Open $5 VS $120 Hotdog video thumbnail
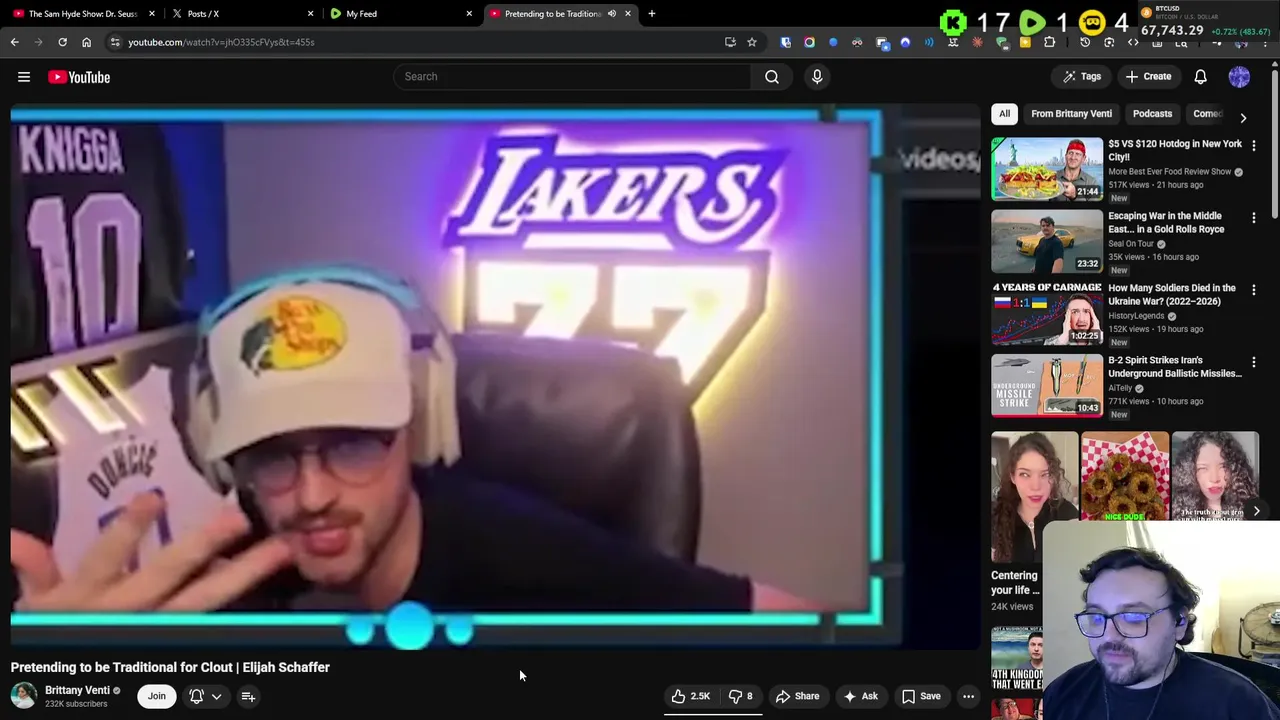Image resolution: width=1280 pixels, height=720 pixels. tap(1047, 169)
